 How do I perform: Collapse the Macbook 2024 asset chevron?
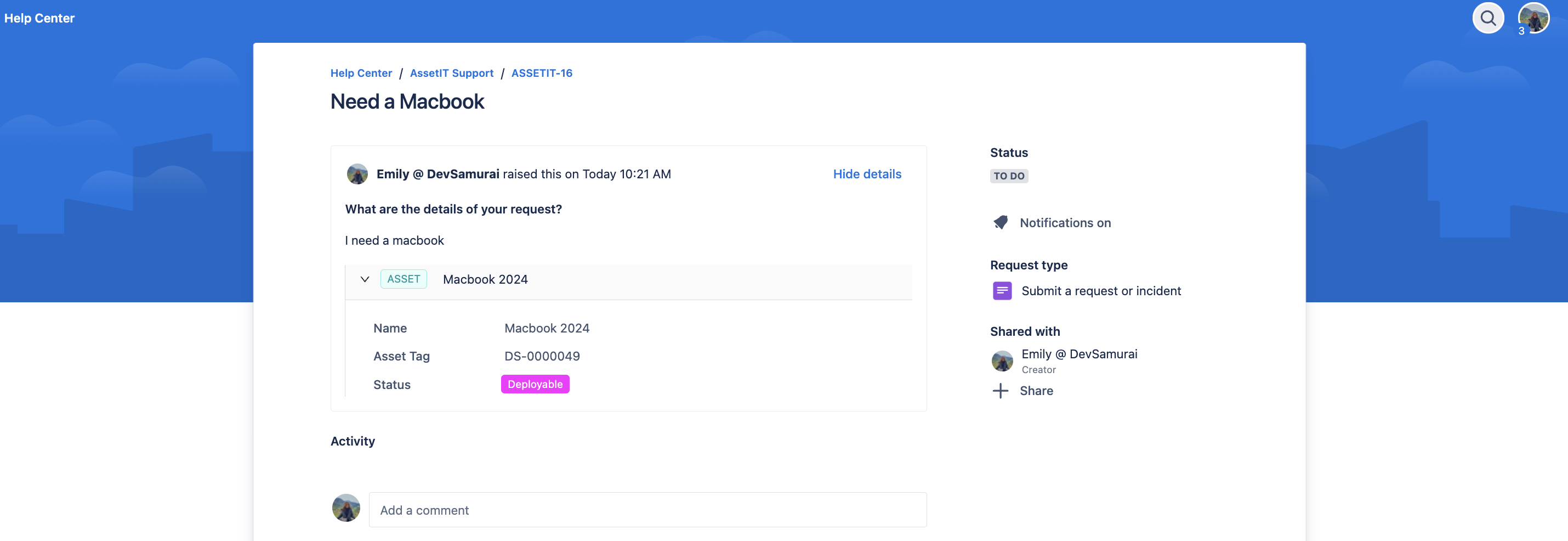365,280
